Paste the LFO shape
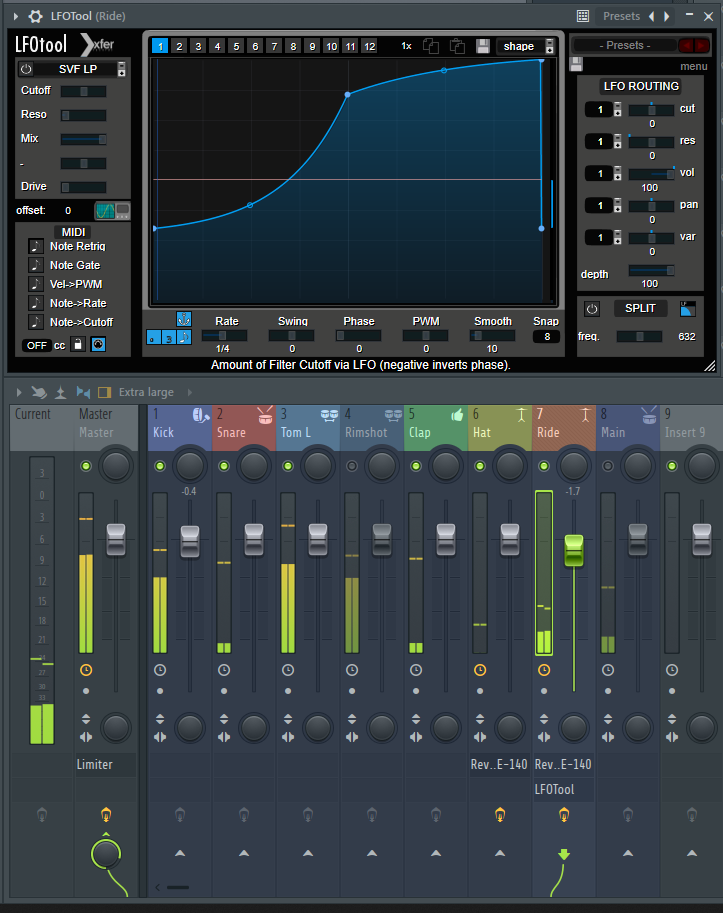The height and width of the screenshot is (913, 723). pos(458,46)
